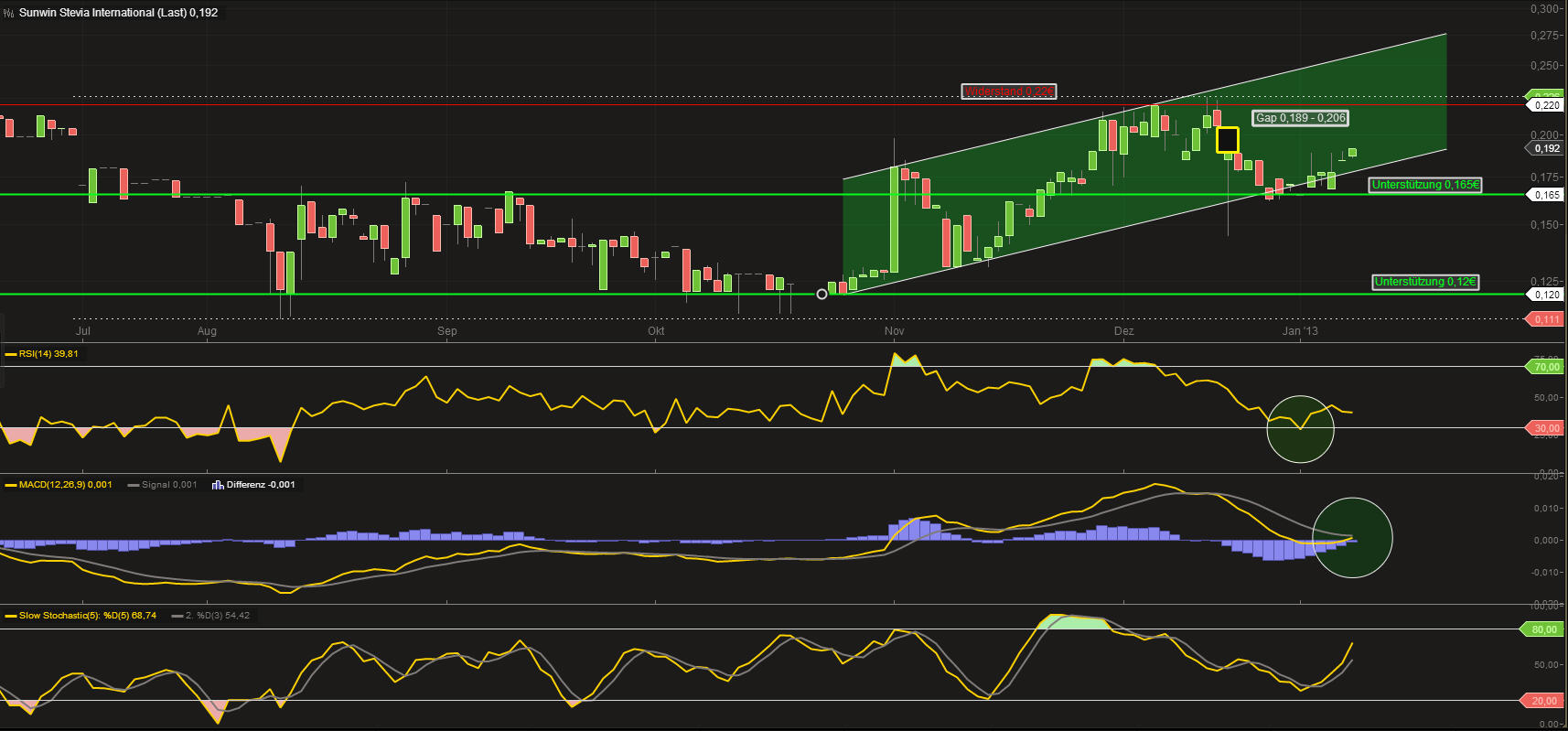1568x731 pixels.
Task: Click the 0,150 price scale label
Action: (1545, 225)
